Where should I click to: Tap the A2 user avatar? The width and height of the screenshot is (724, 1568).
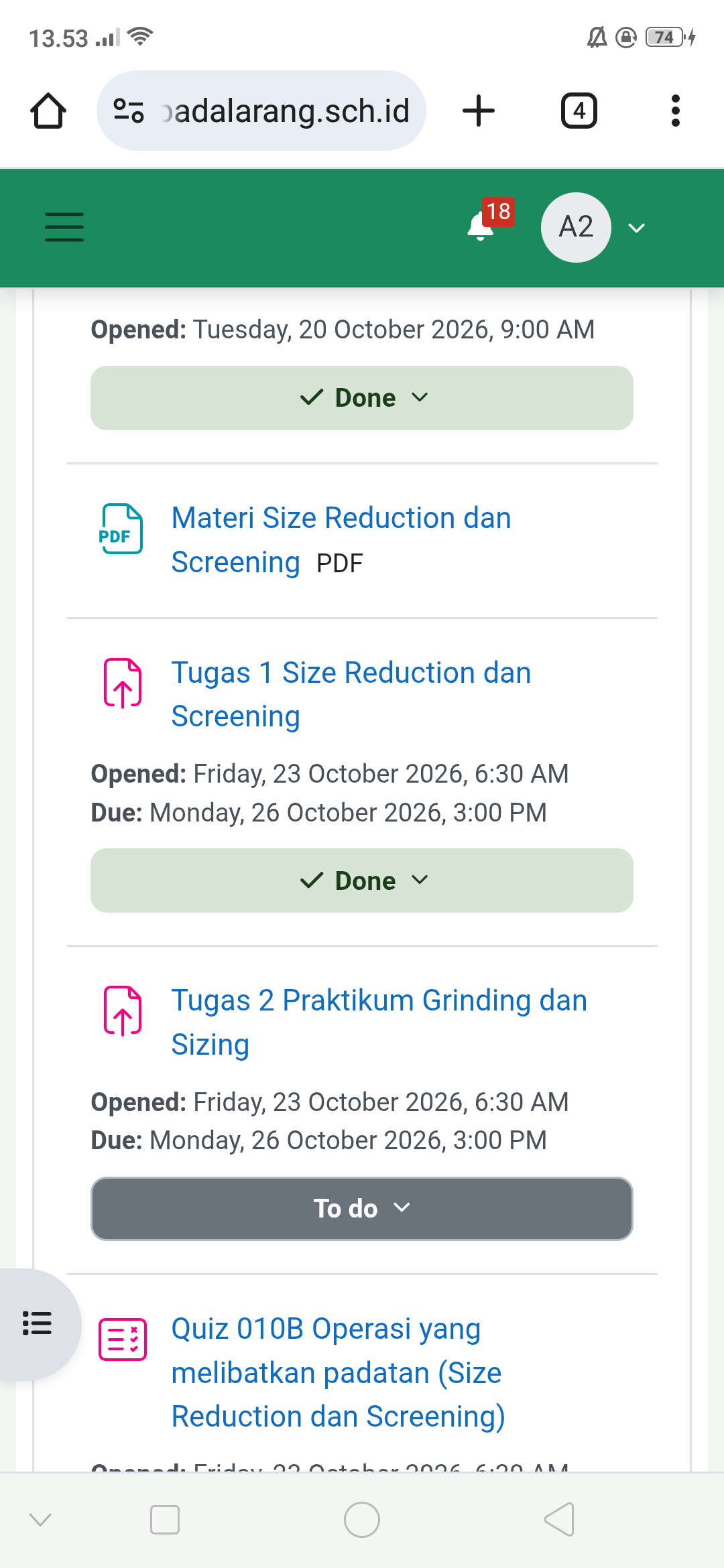[x=576, y=227]
